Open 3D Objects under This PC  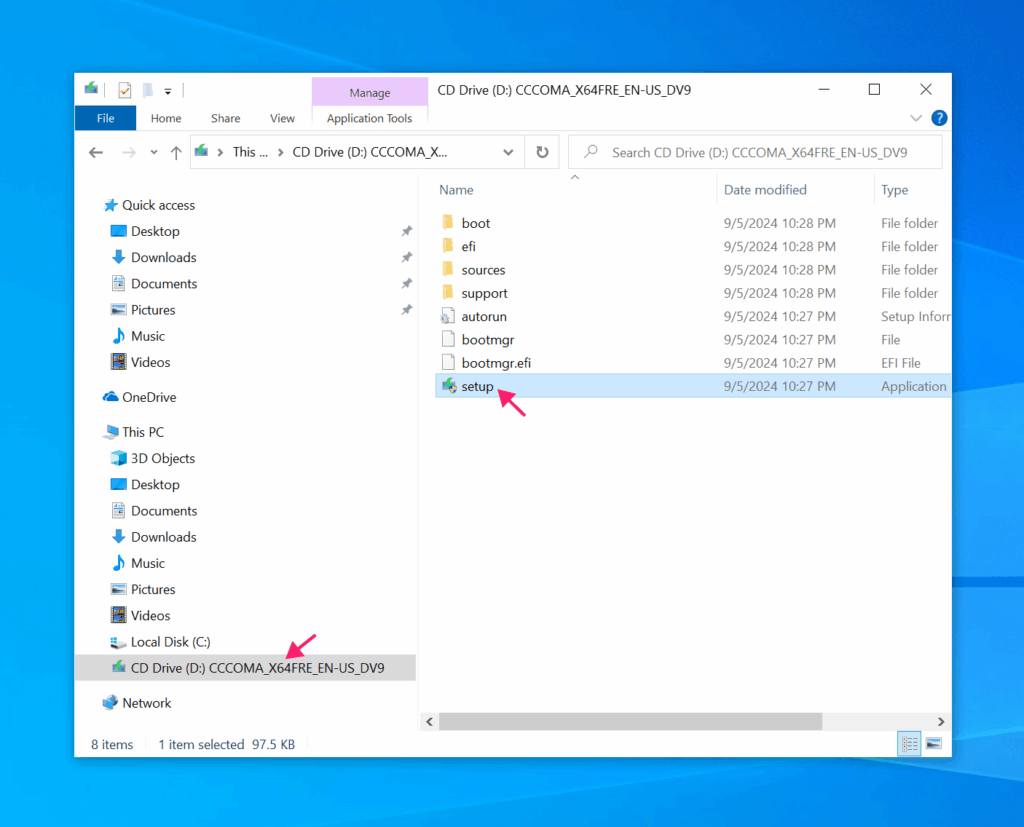pyautogui.click(x=163, y=459)
